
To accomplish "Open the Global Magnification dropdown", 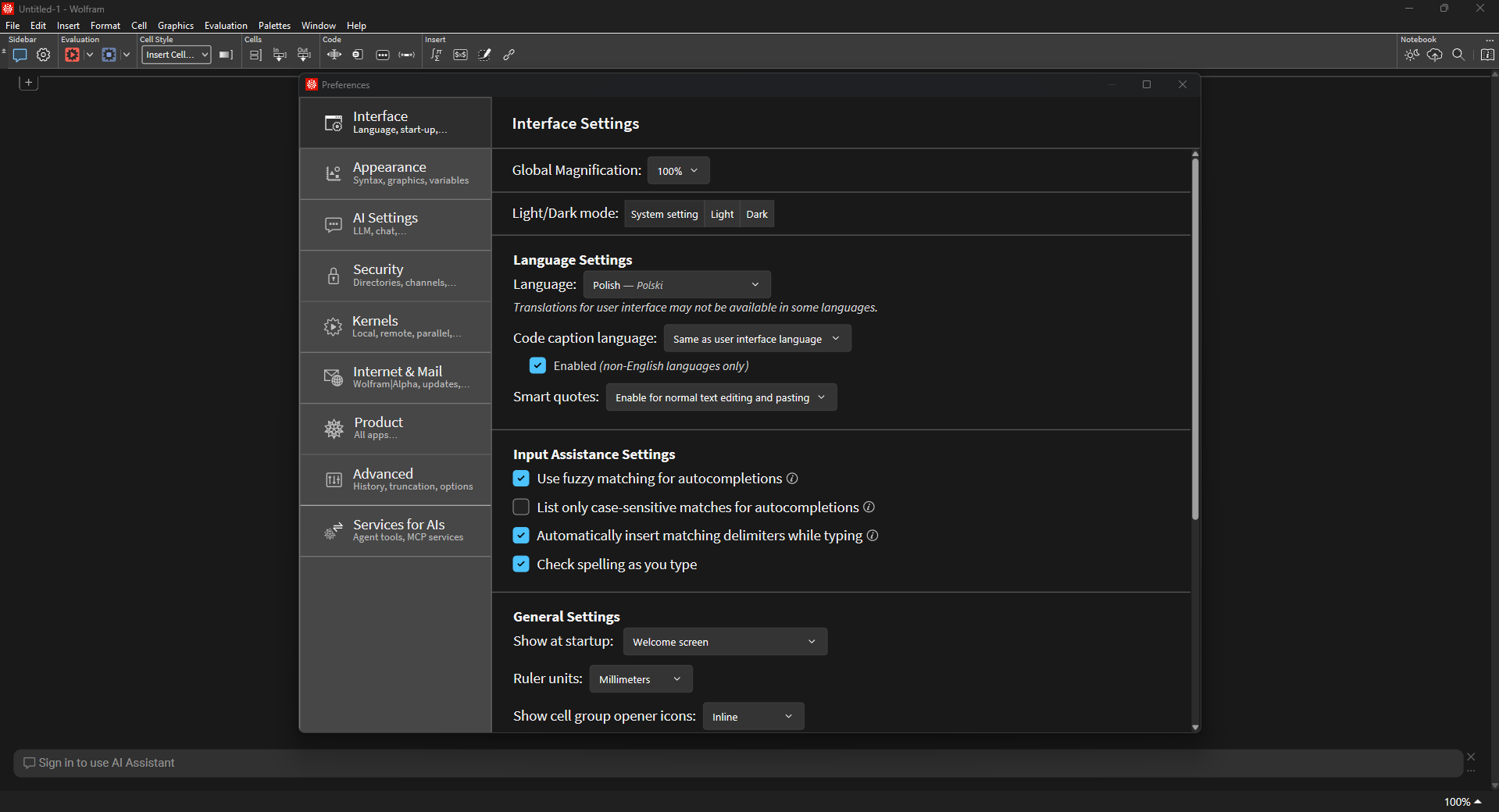I will tap(678, 171).
